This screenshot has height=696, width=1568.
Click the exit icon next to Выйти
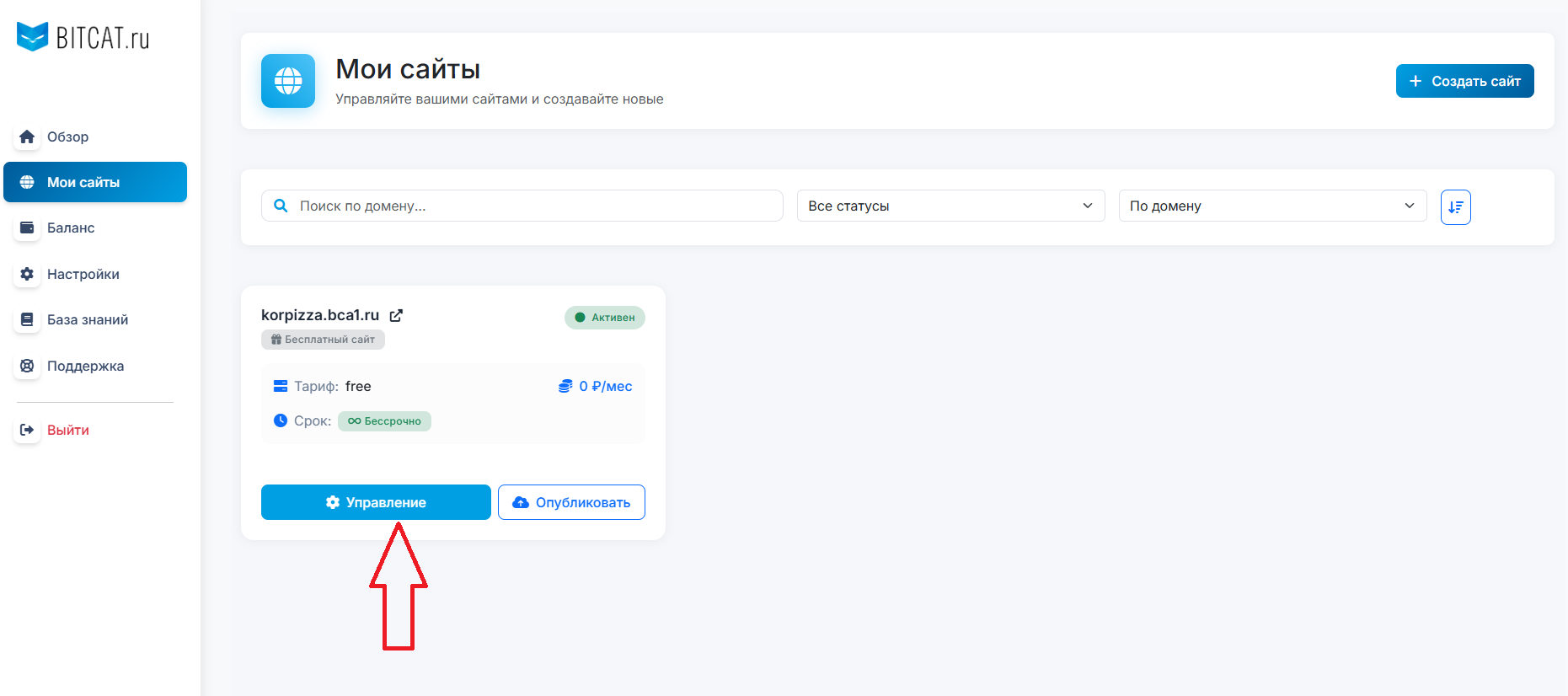[x=27, y=430]
